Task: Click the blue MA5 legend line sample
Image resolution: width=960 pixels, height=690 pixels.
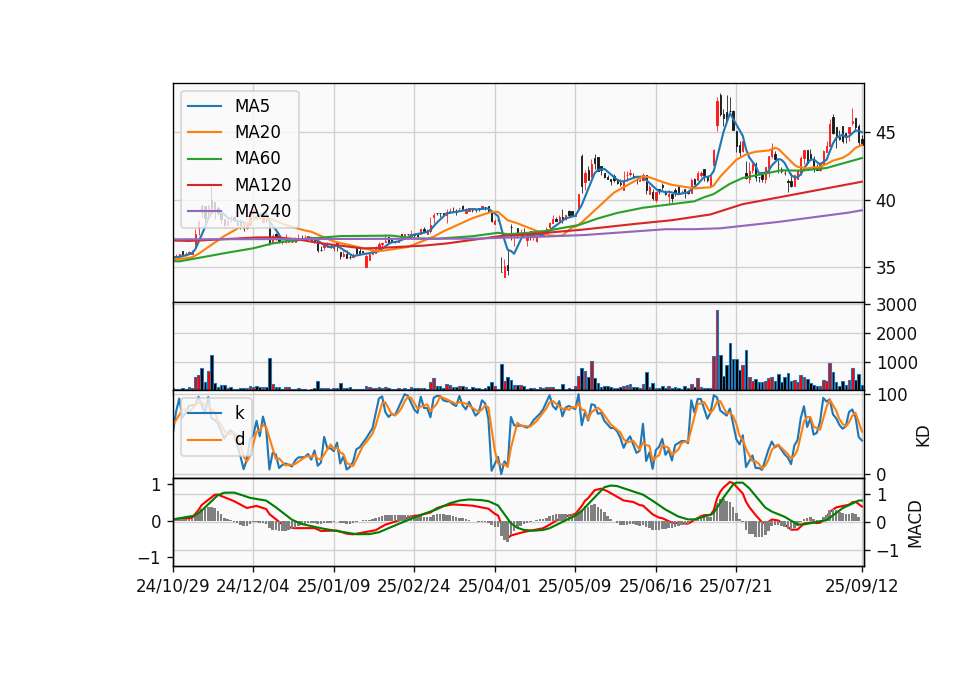Action: point(204,106)
